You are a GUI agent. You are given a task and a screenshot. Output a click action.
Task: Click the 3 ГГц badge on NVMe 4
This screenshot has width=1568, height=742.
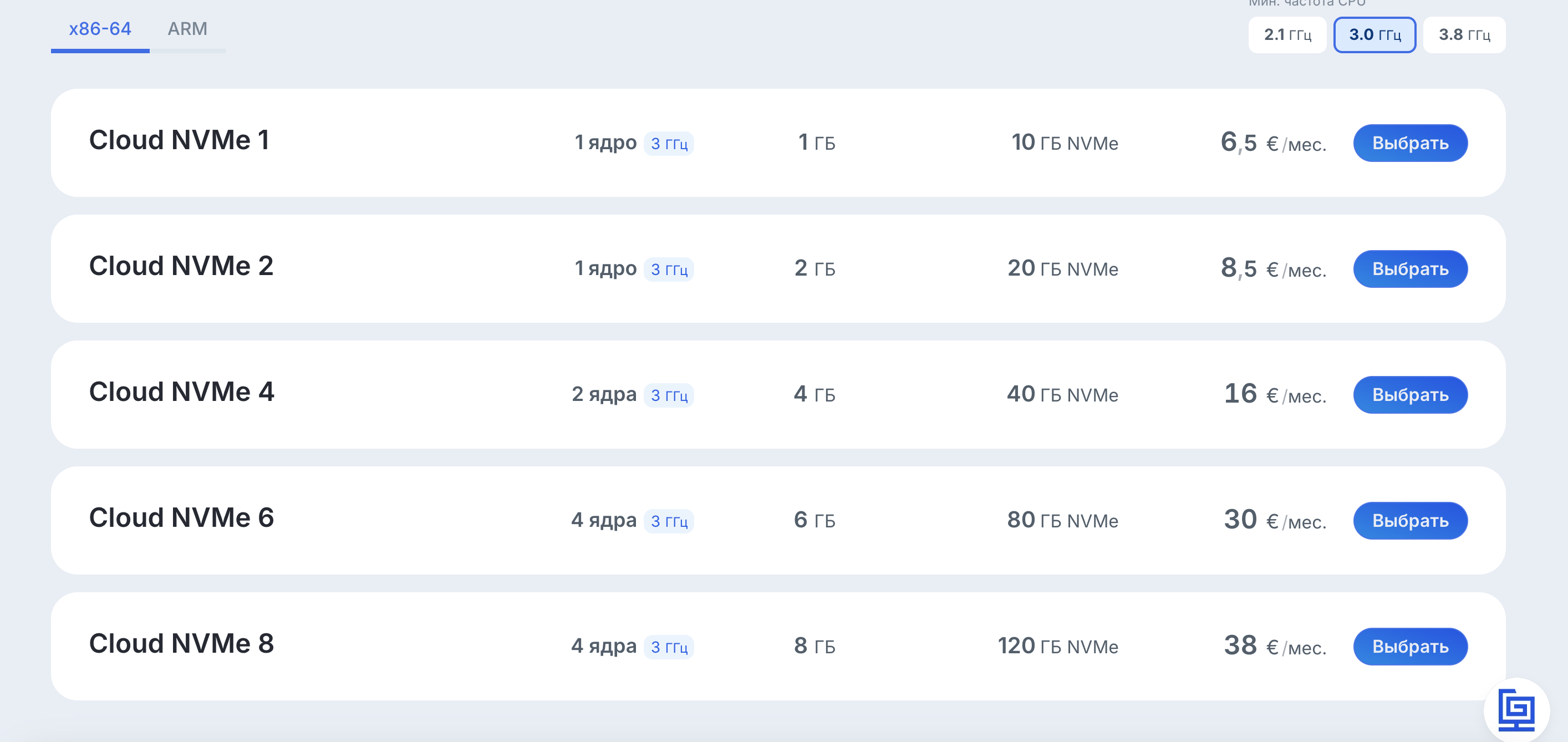pos(669,395)
